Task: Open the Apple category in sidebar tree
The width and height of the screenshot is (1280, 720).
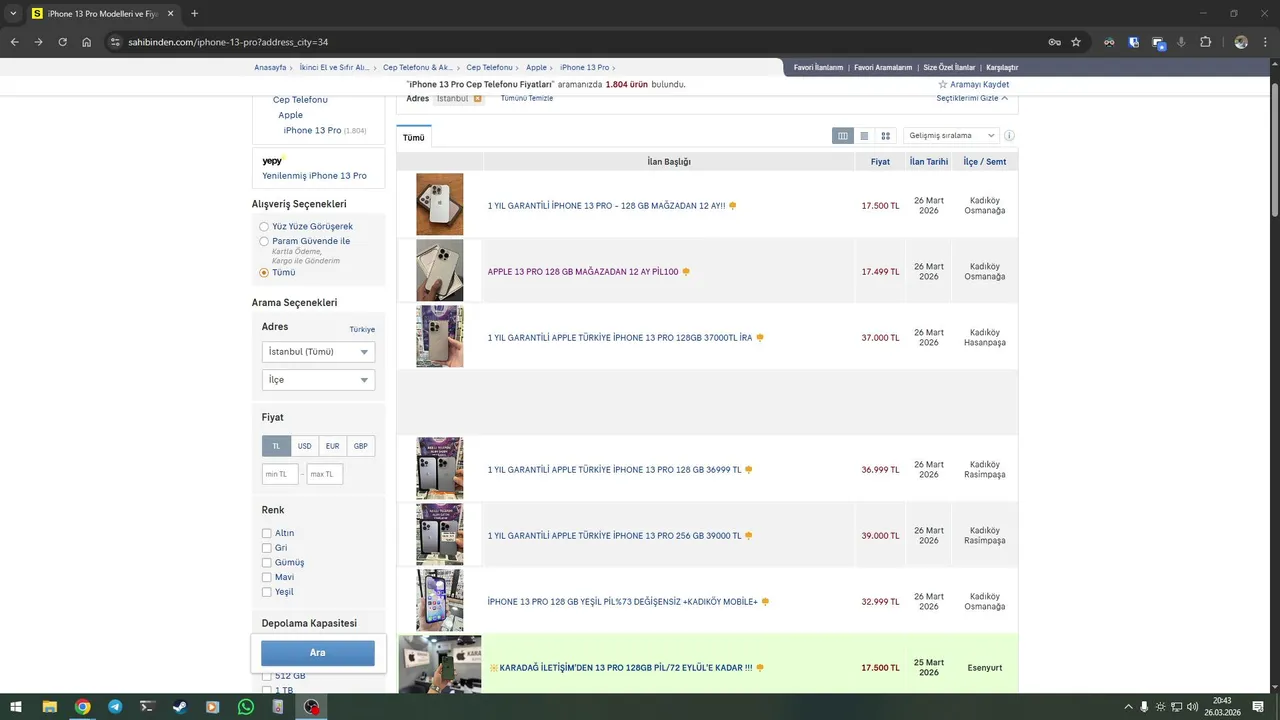Action: coord(290,115)
